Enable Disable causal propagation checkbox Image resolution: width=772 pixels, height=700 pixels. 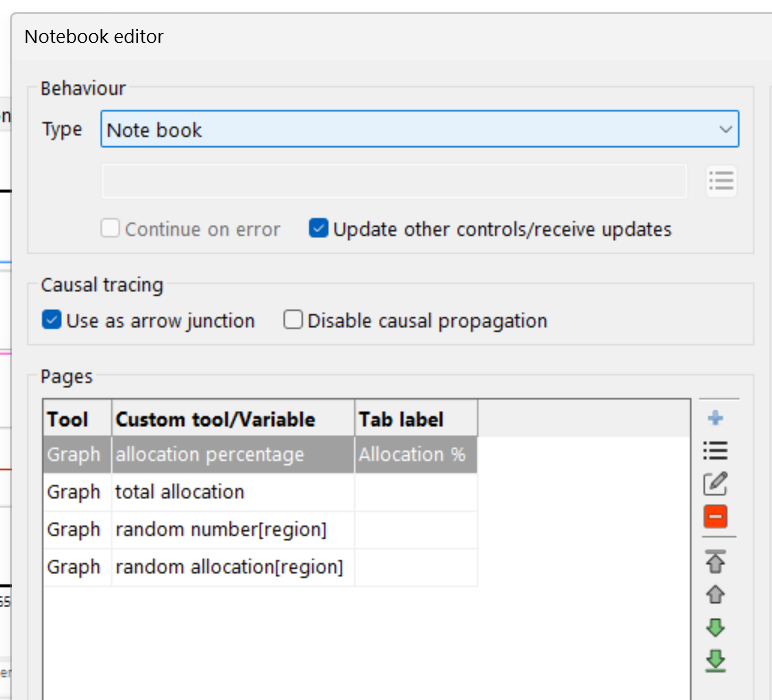pyautogui.click(x=293, y=319)
